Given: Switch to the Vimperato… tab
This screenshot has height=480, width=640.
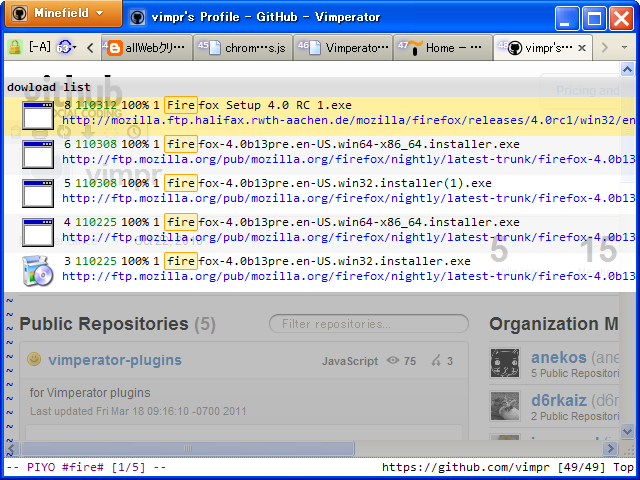Looking at the screenshot, I should (343, 48).
